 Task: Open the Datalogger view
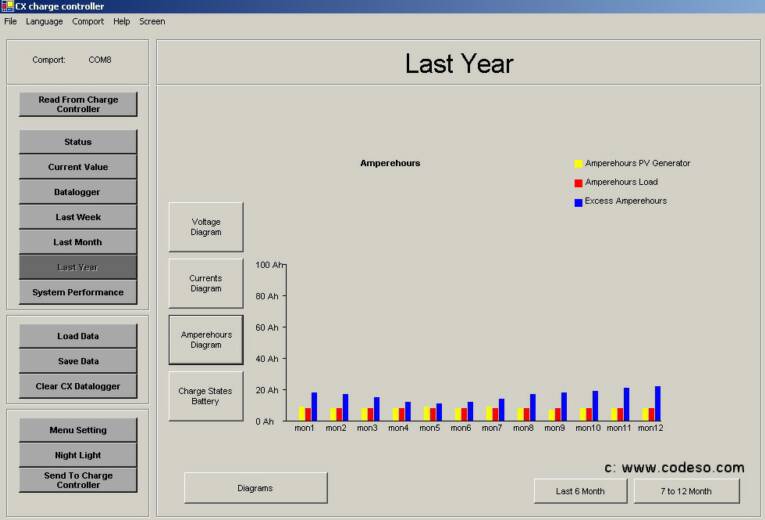78,192
